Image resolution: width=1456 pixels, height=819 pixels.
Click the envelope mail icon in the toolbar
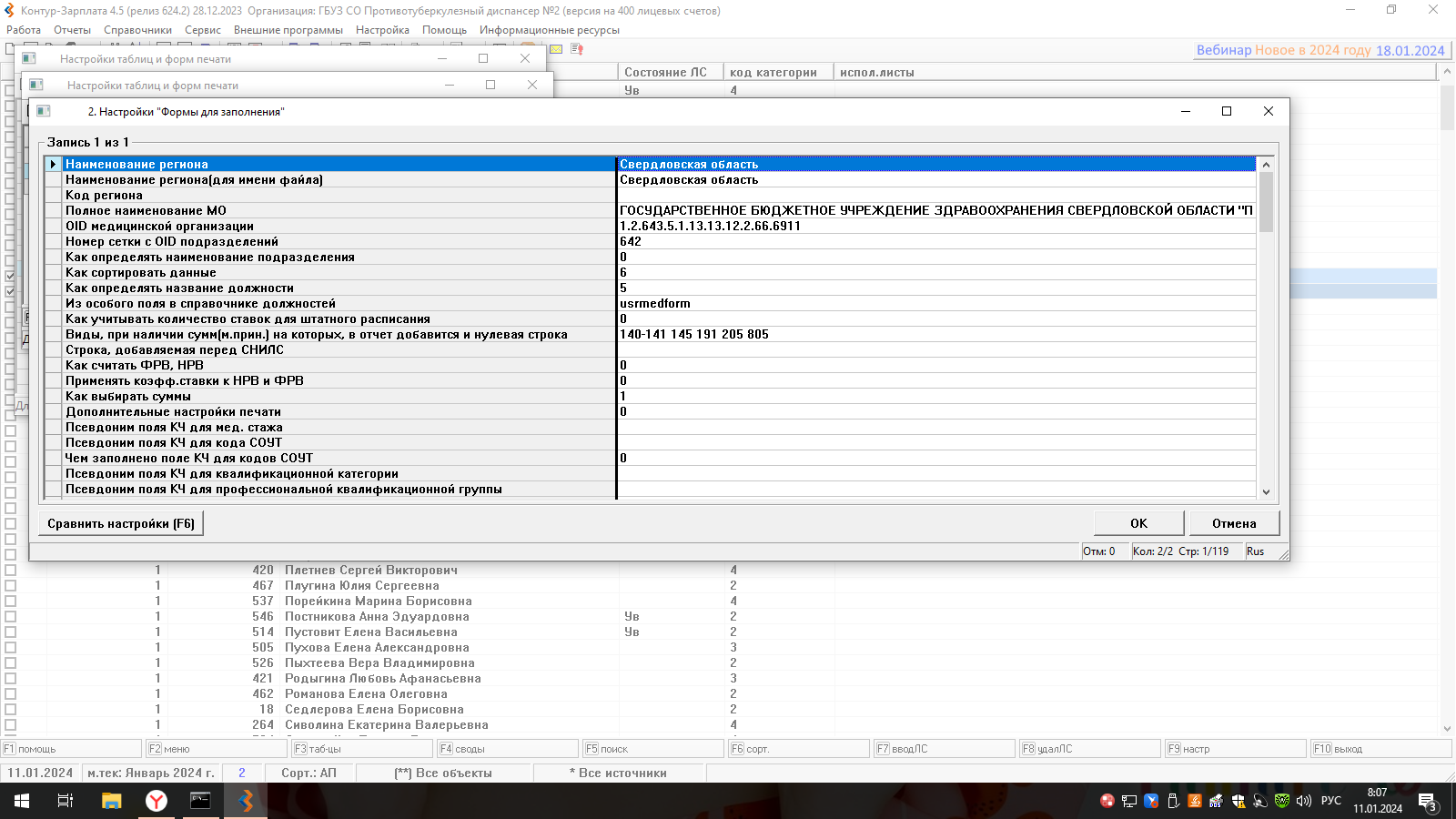(x=556, y=49)
